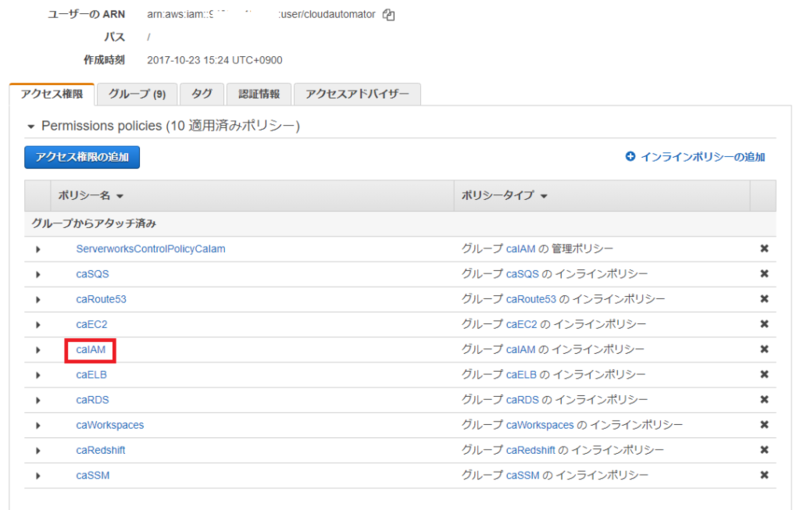
Task: Click インラインポリシーの追加 link
Action: tap(703, 157)
